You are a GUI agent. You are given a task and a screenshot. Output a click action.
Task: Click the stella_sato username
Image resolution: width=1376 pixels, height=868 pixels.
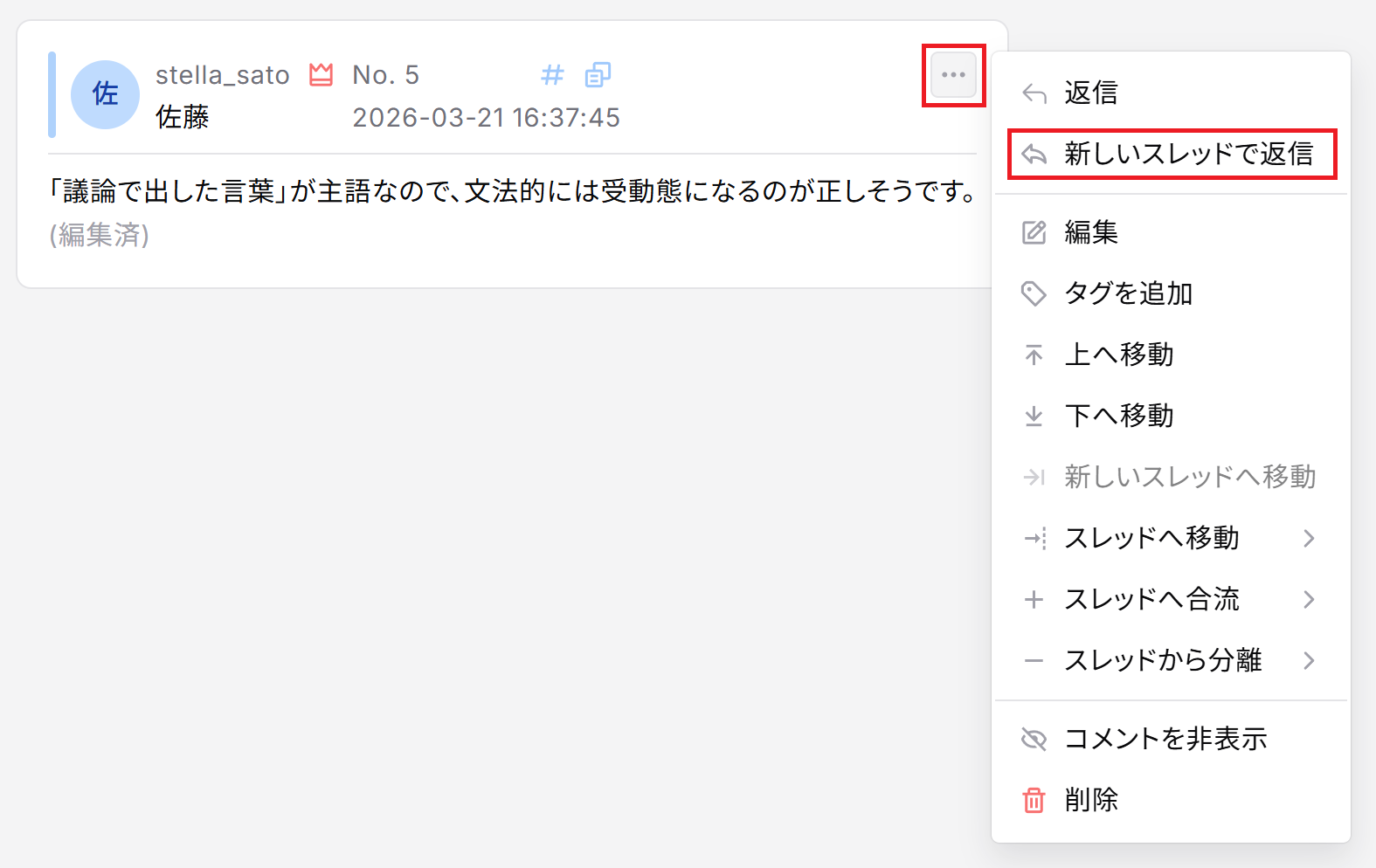[222, 75]
